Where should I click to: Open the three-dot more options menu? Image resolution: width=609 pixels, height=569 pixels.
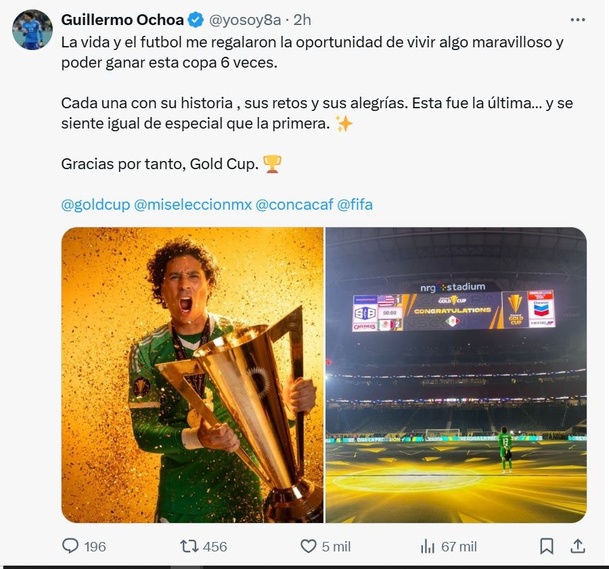578,19
